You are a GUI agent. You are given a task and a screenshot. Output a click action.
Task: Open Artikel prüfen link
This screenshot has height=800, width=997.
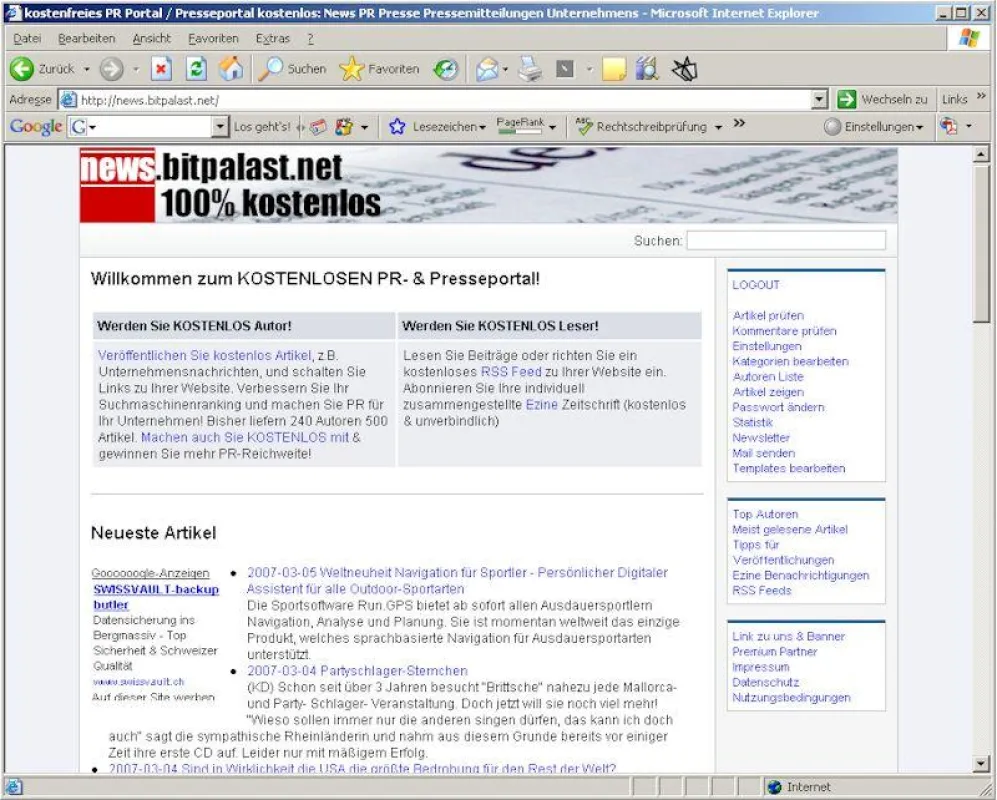coord(768,315)
